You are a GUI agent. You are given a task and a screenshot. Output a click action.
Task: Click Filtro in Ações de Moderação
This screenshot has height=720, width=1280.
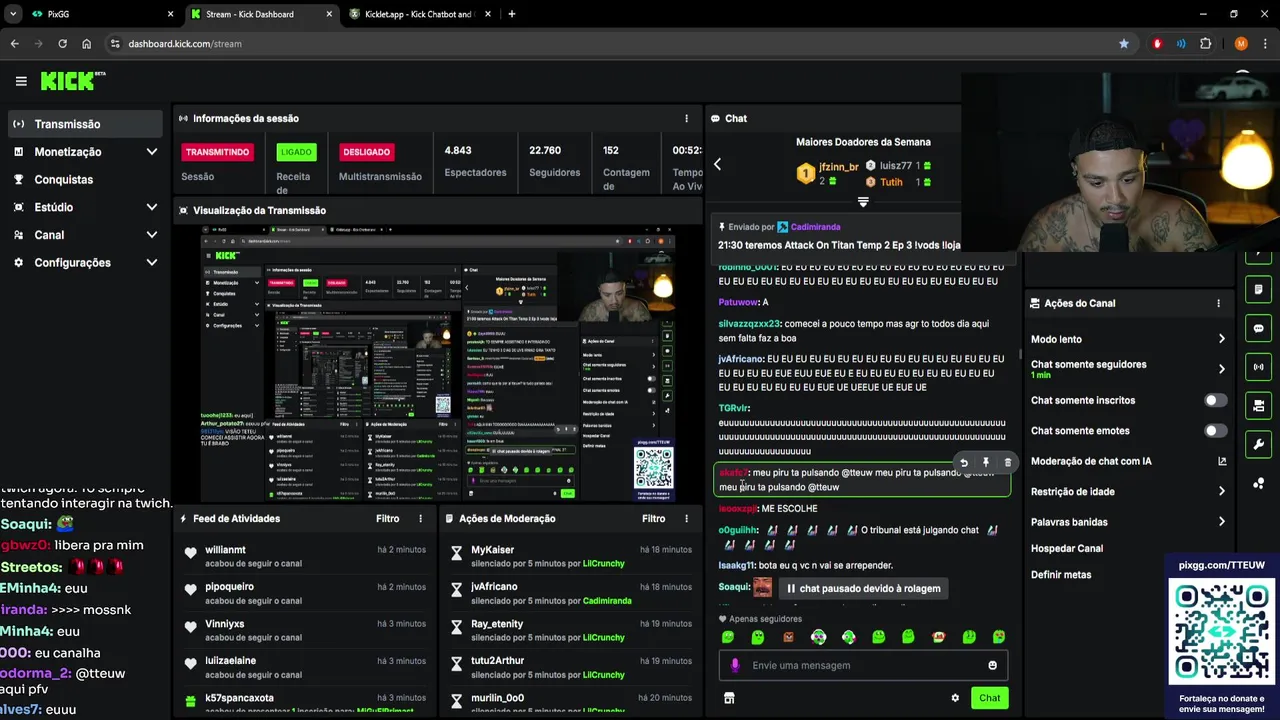653,518
